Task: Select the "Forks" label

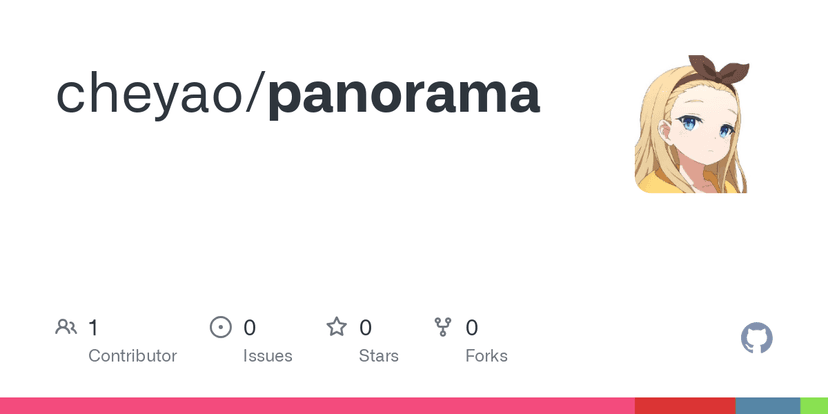Action: click(486, 356)
